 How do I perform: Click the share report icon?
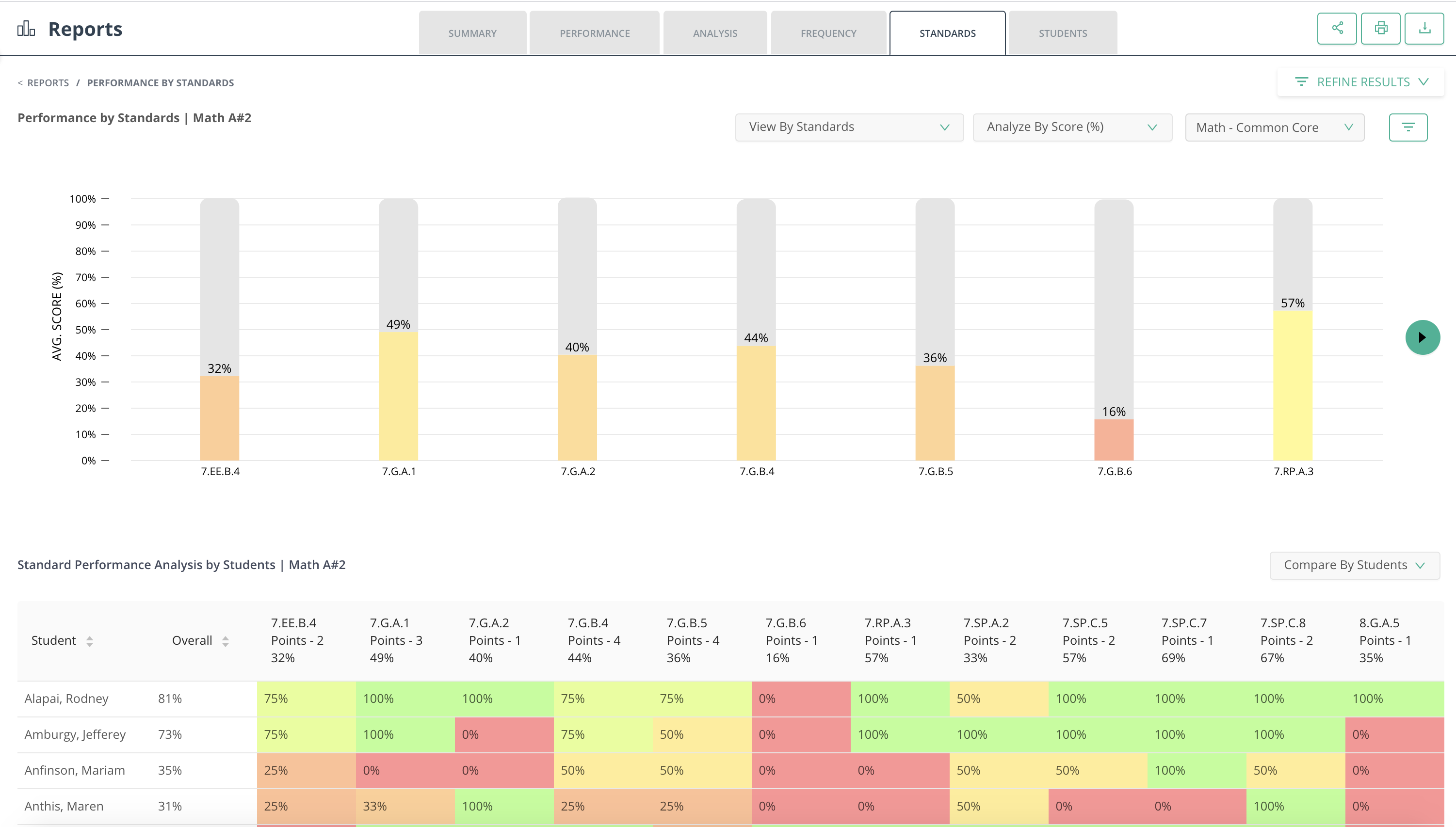(x=1337, y=29)
